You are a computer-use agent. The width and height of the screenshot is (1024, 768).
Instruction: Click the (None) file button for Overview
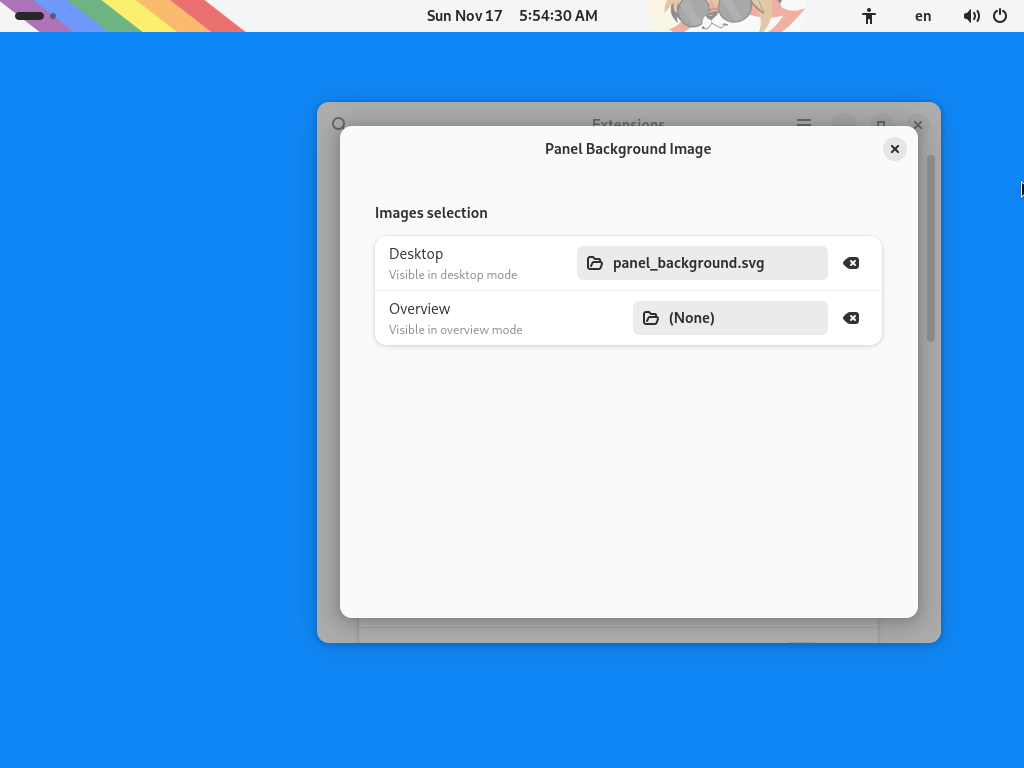691,318
